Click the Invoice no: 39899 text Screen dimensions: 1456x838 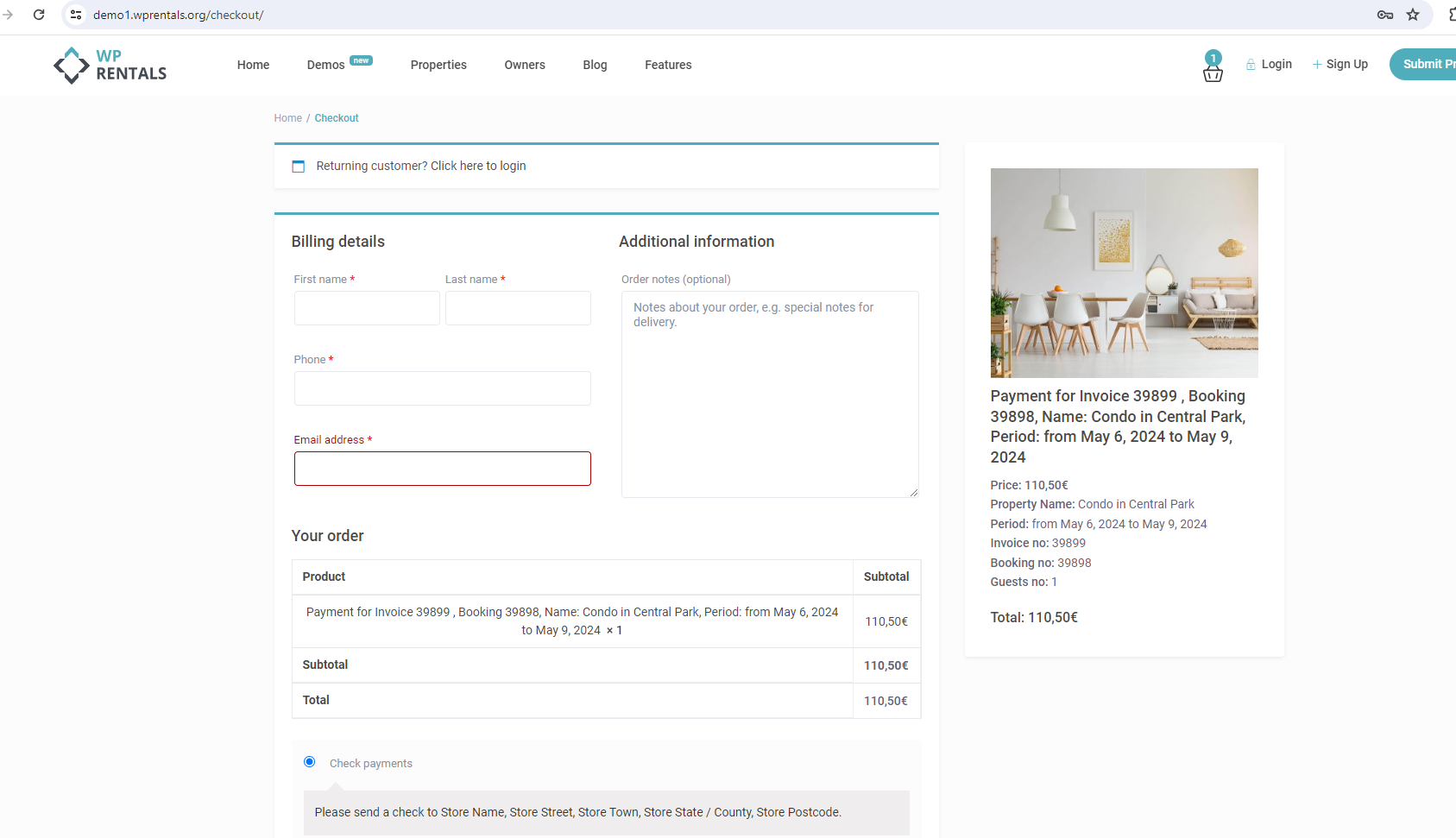point(1038,543)
